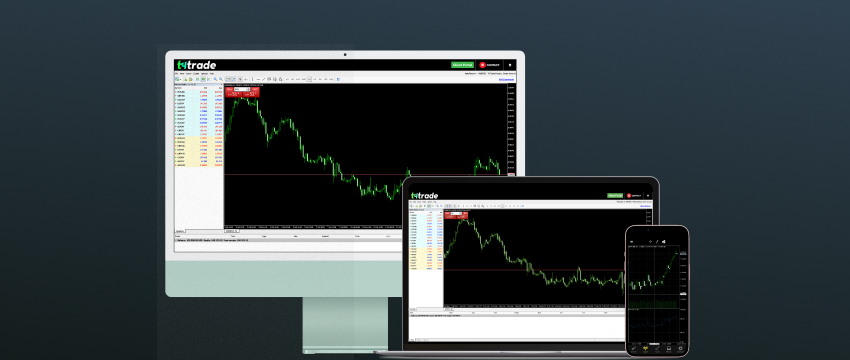The width and height of the screenshot is (850, 360).
Task: Open the green Client Portal button on monitor
Action: tap(462, 65)
